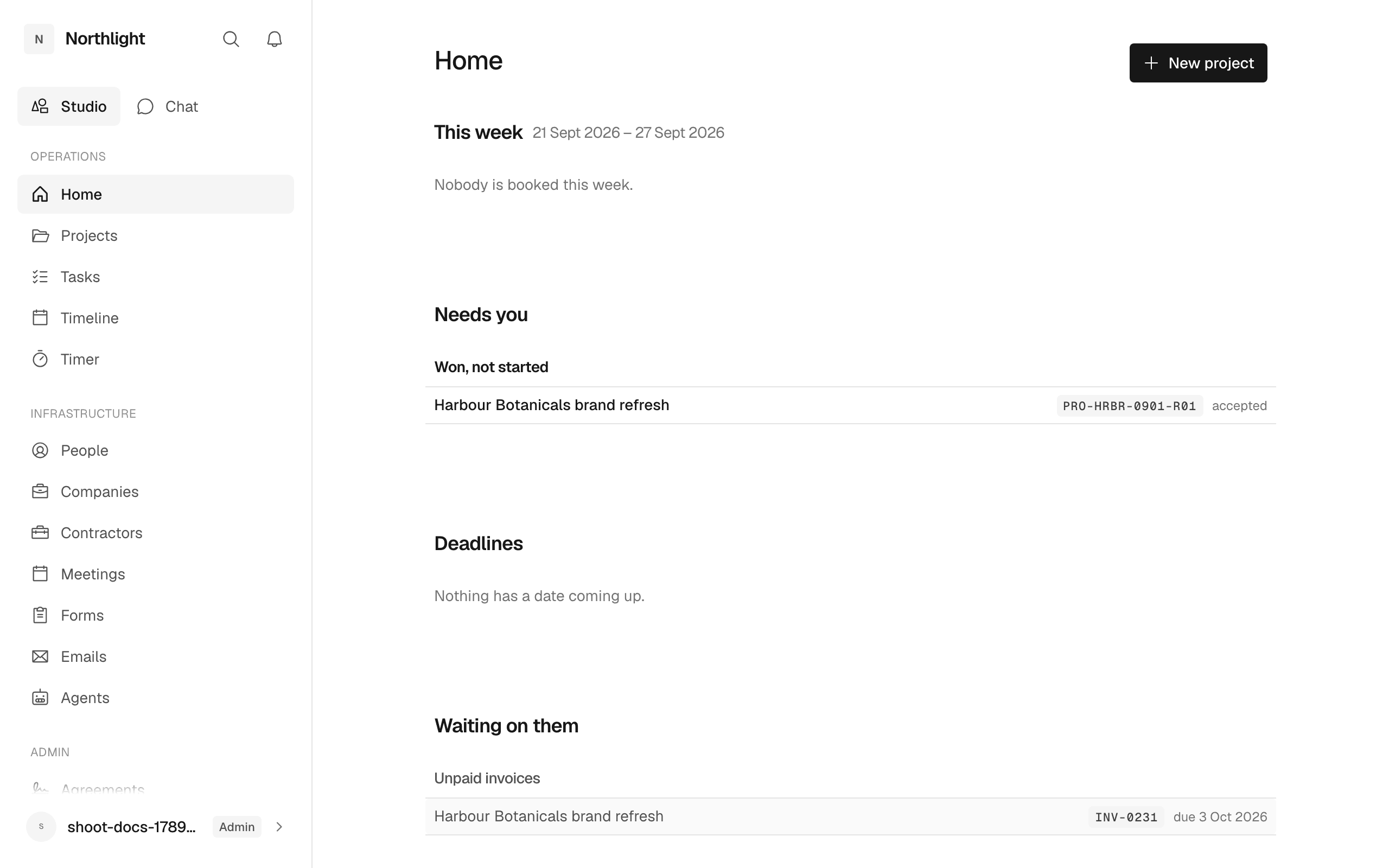Open Tasks from the sidebar
Viewport: 1389px width, 868px height.
156,277
